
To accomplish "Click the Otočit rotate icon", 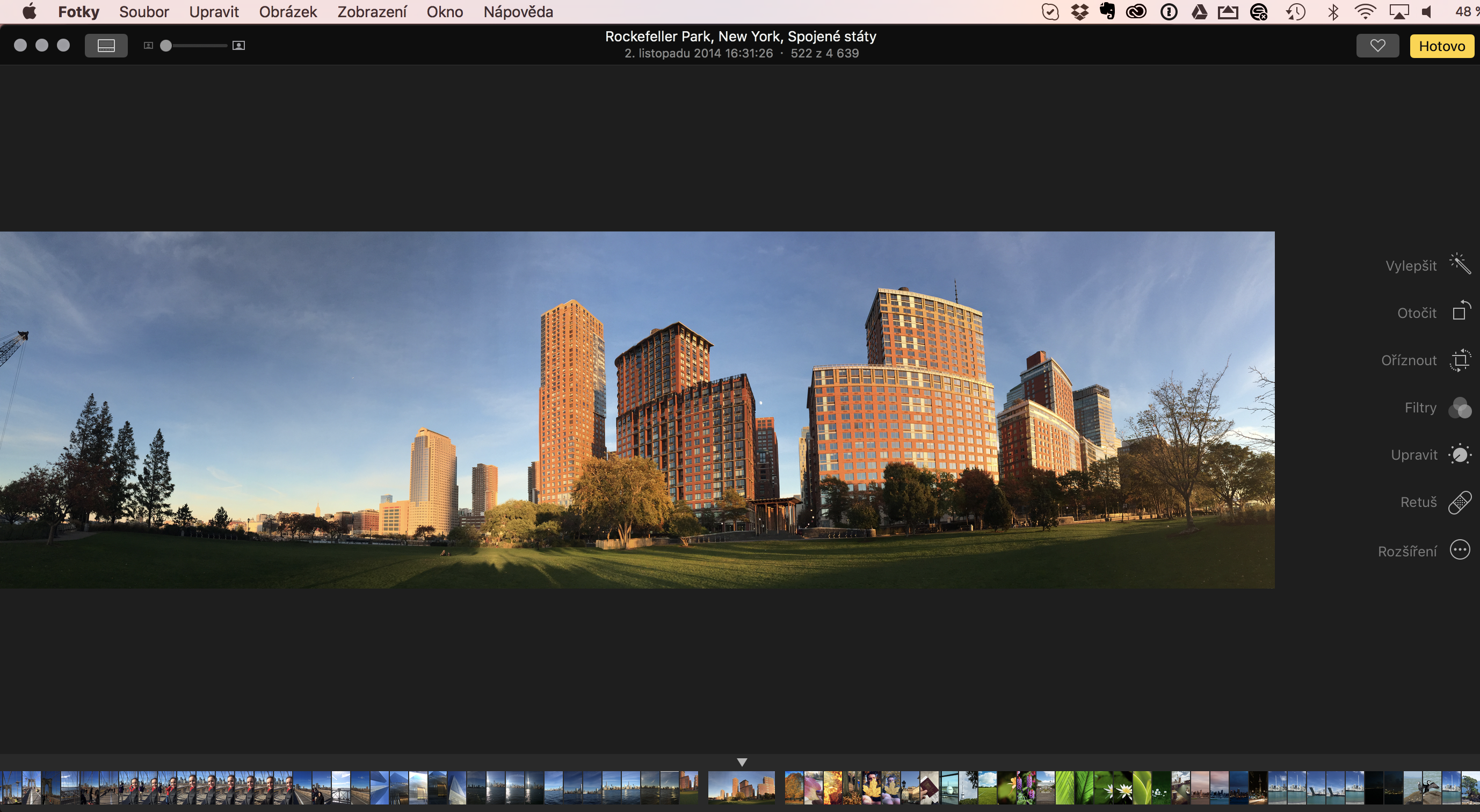I will pyautogui.click(x=1460, y=311).
